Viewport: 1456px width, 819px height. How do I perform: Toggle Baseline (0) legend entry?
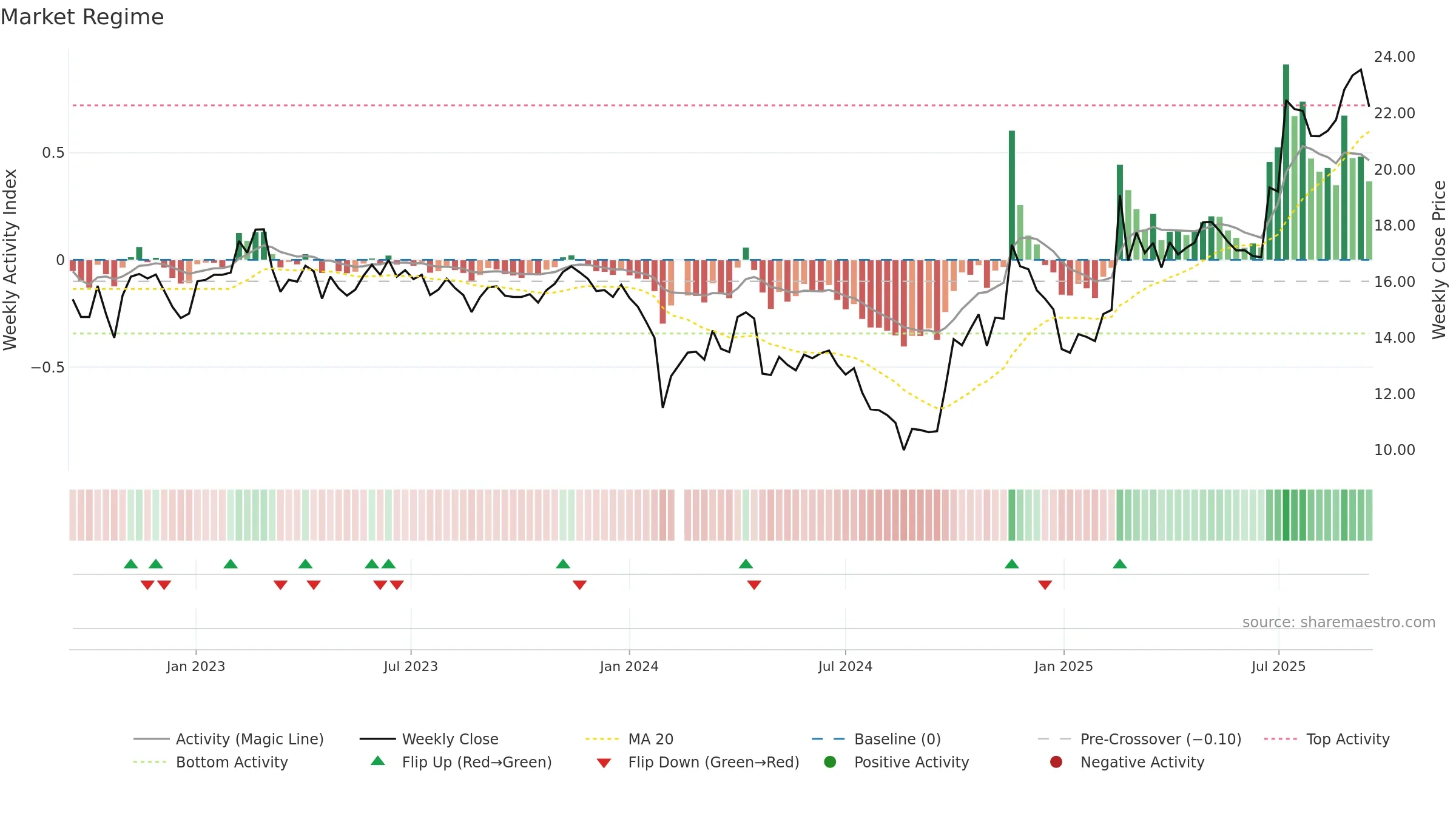876,739
